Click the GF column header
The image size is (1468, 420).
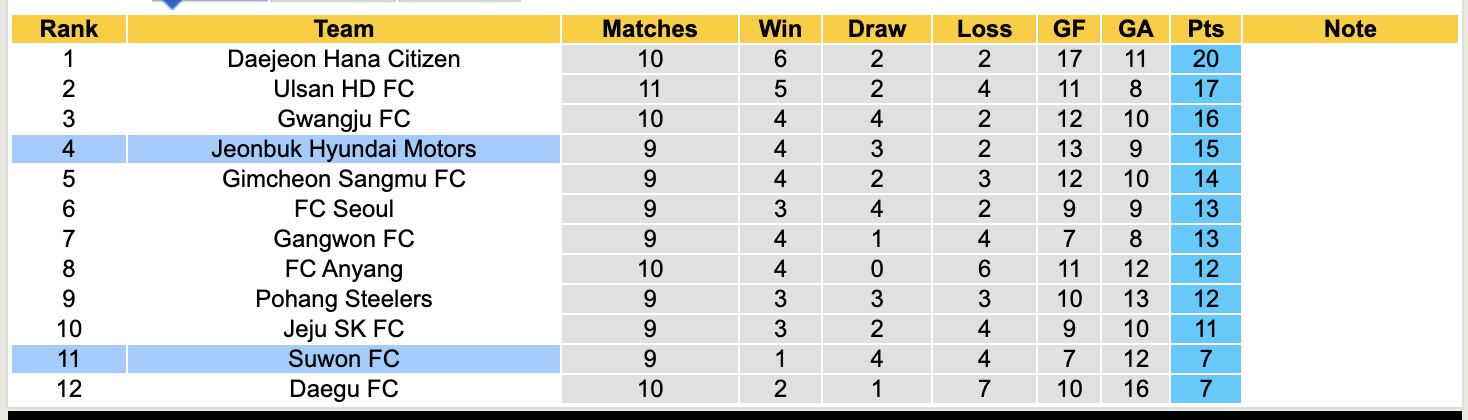tap(1069, 29)
